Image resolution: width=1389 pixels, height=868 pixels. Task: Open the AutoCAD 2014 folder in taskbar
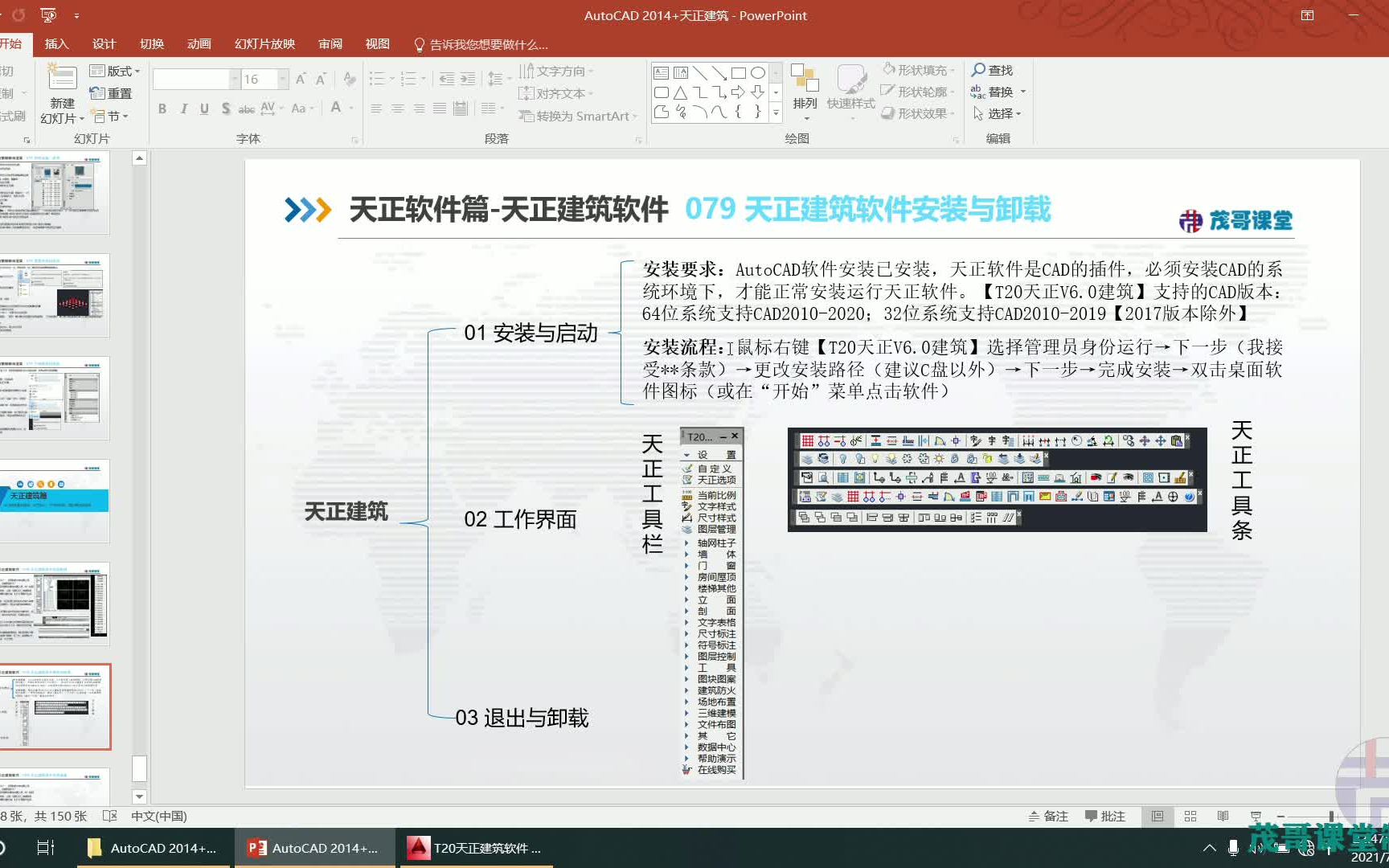(x=153, y=848)
